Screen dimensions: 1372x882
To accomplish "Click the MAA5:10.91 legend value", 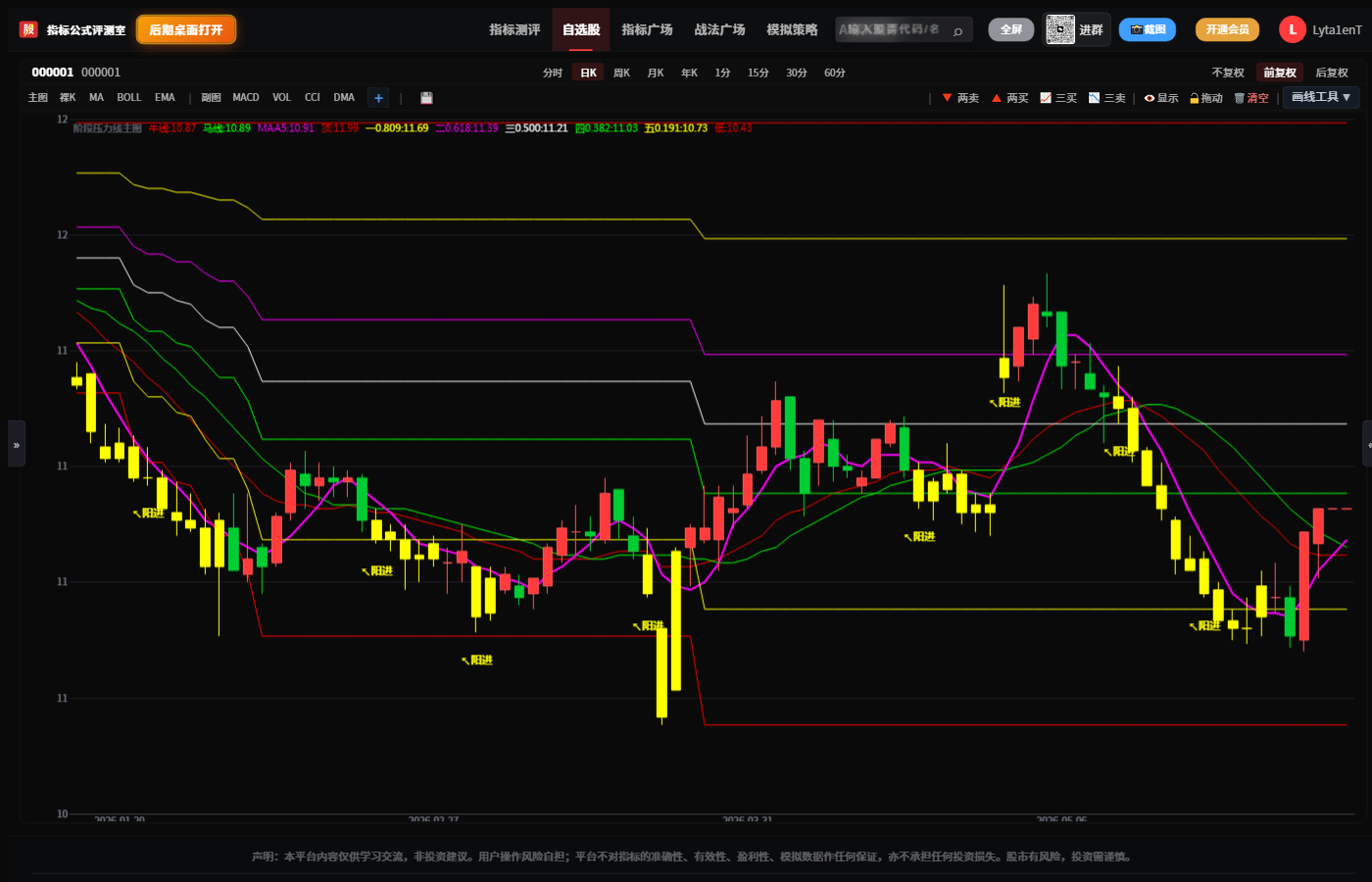I will (286, 128).
